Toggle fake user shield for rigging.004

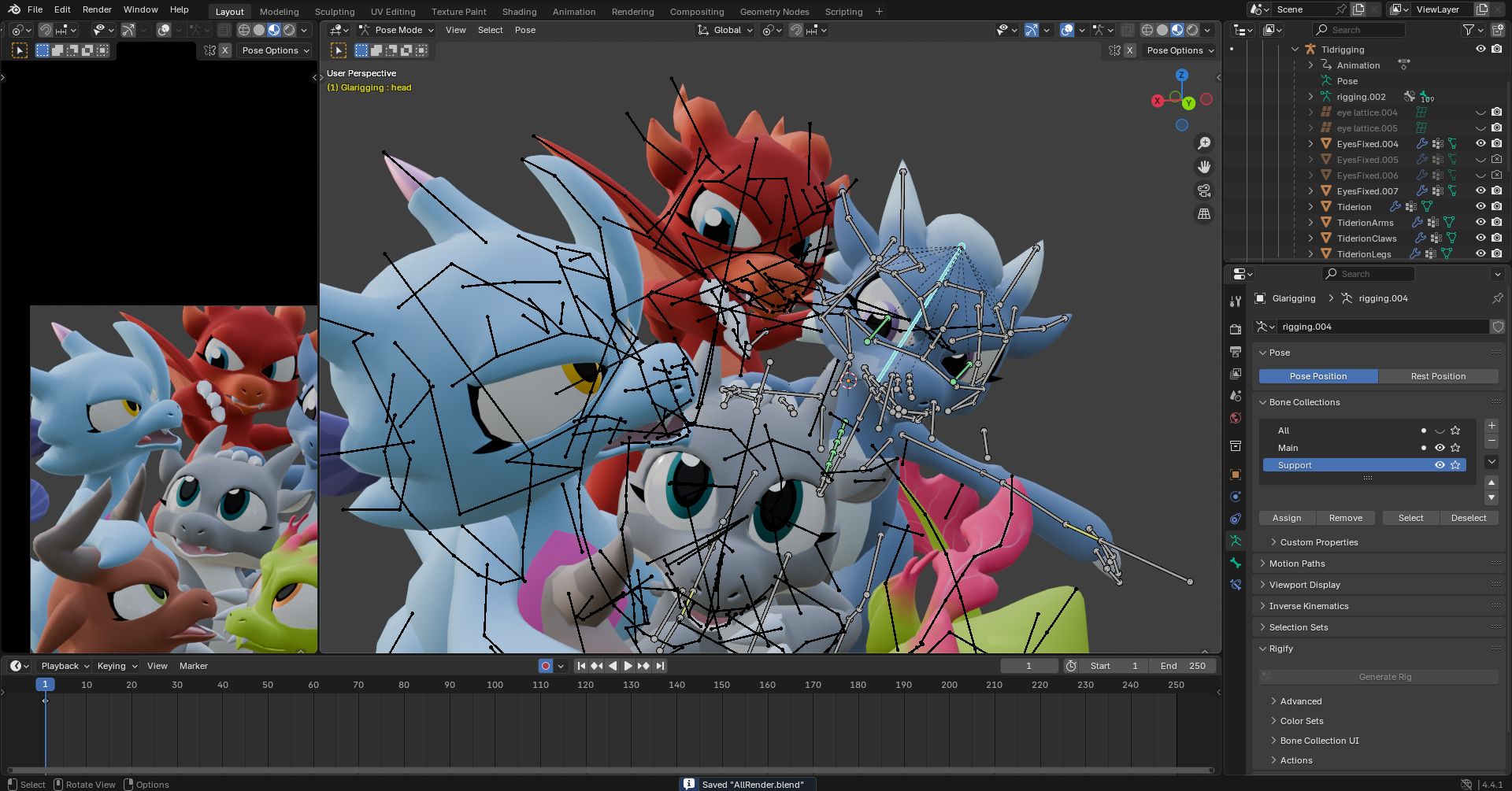[1498, 327]
